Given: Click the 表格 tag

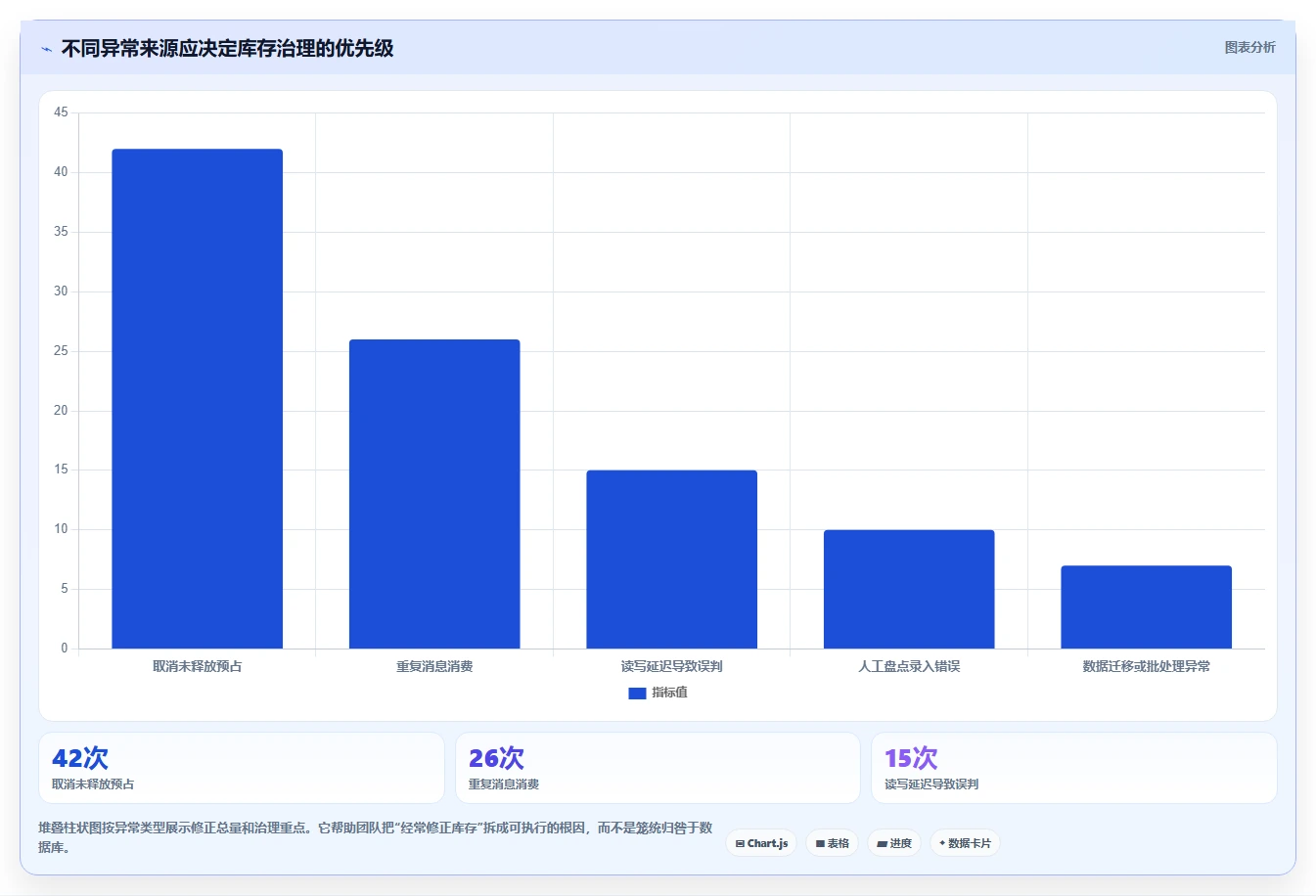Looking at the screenshot, I should (x=833, y=843).
